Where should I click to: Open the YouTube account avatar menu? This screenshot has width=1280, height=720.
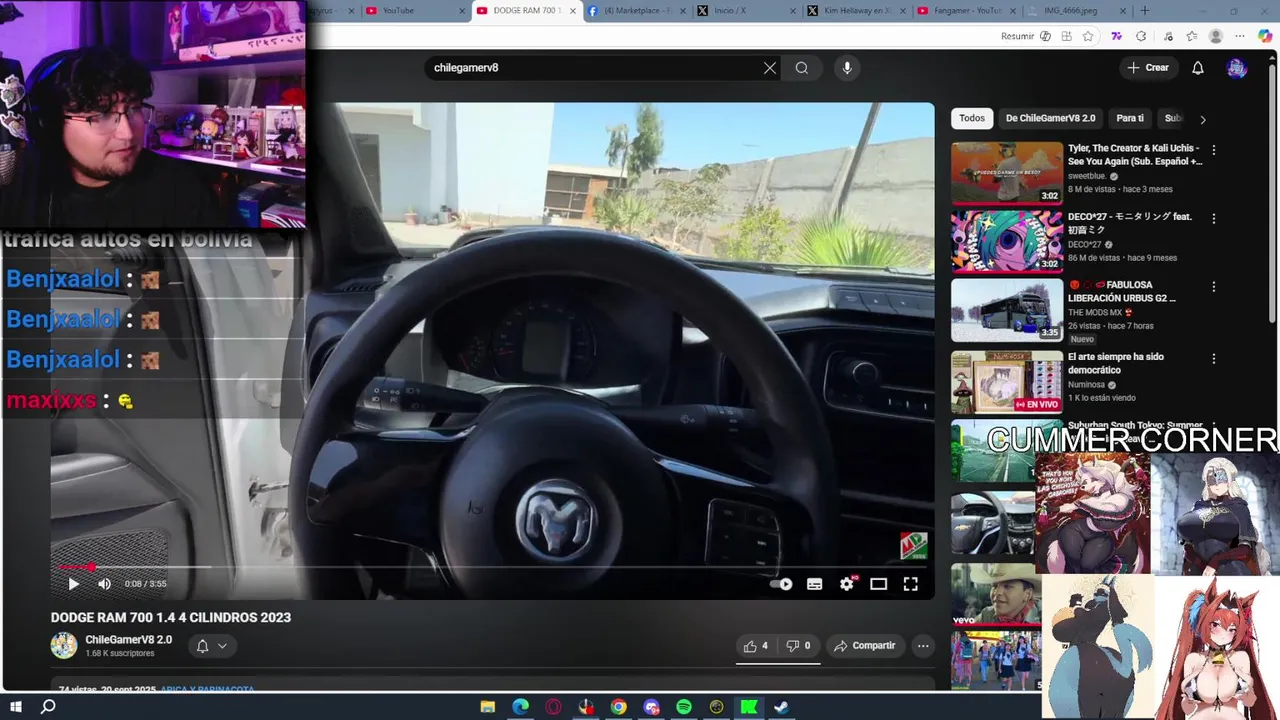coord(1237,68)
